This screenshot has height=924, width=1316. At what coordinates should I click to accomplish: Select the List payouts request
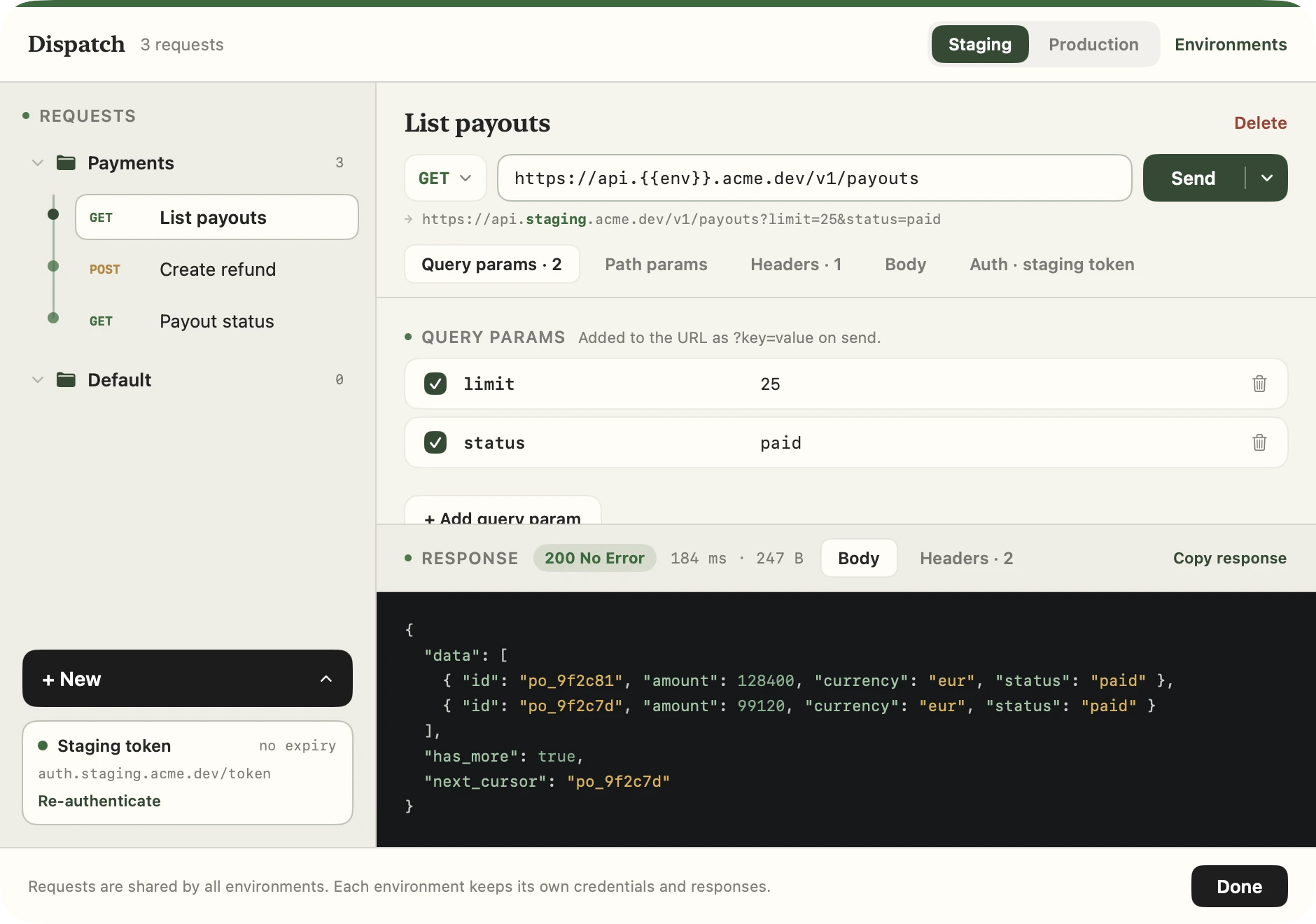tap(217, 217)
